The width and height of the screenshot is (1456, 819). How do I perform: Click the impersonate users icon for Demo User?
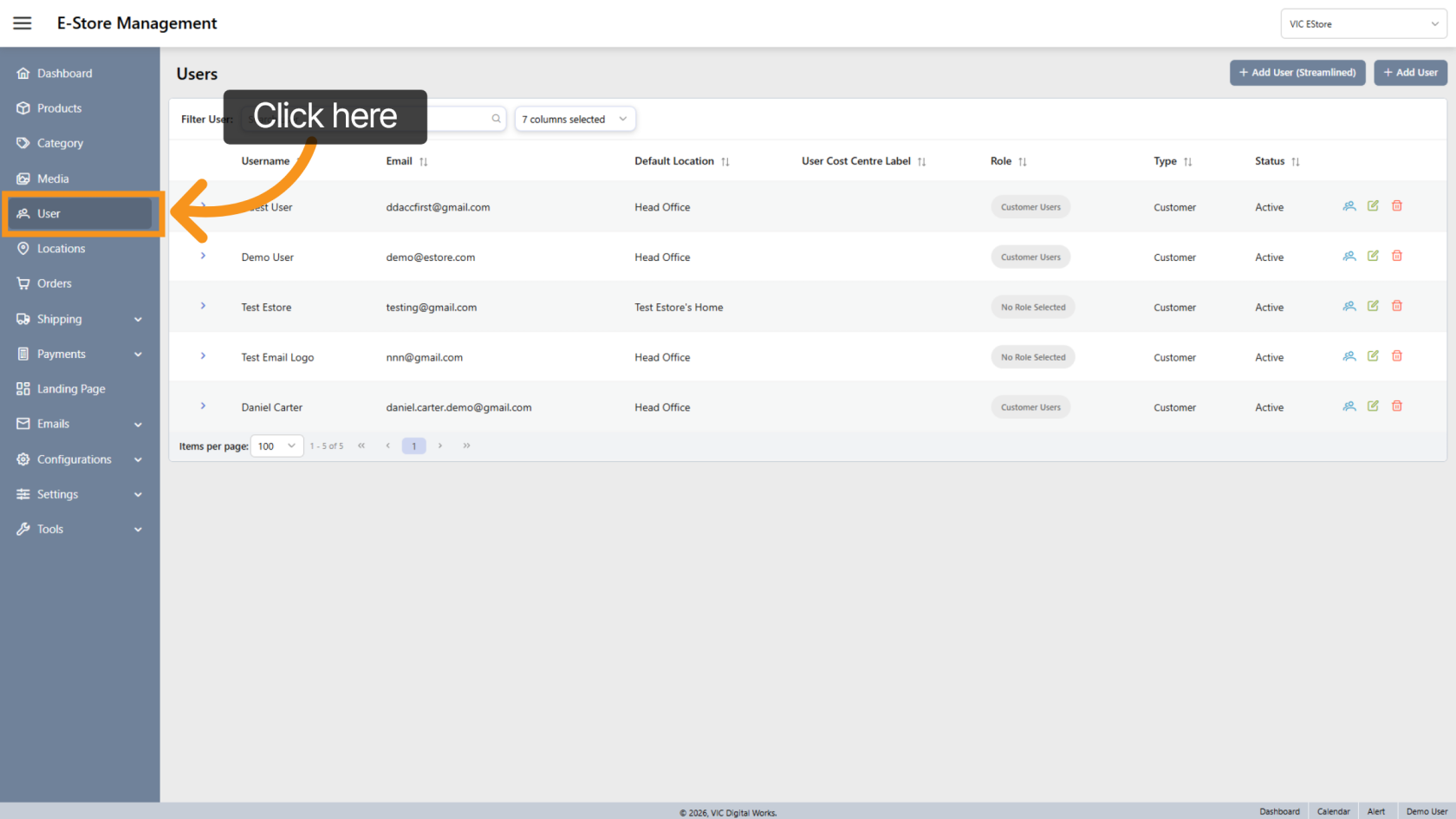point(1349,256)
